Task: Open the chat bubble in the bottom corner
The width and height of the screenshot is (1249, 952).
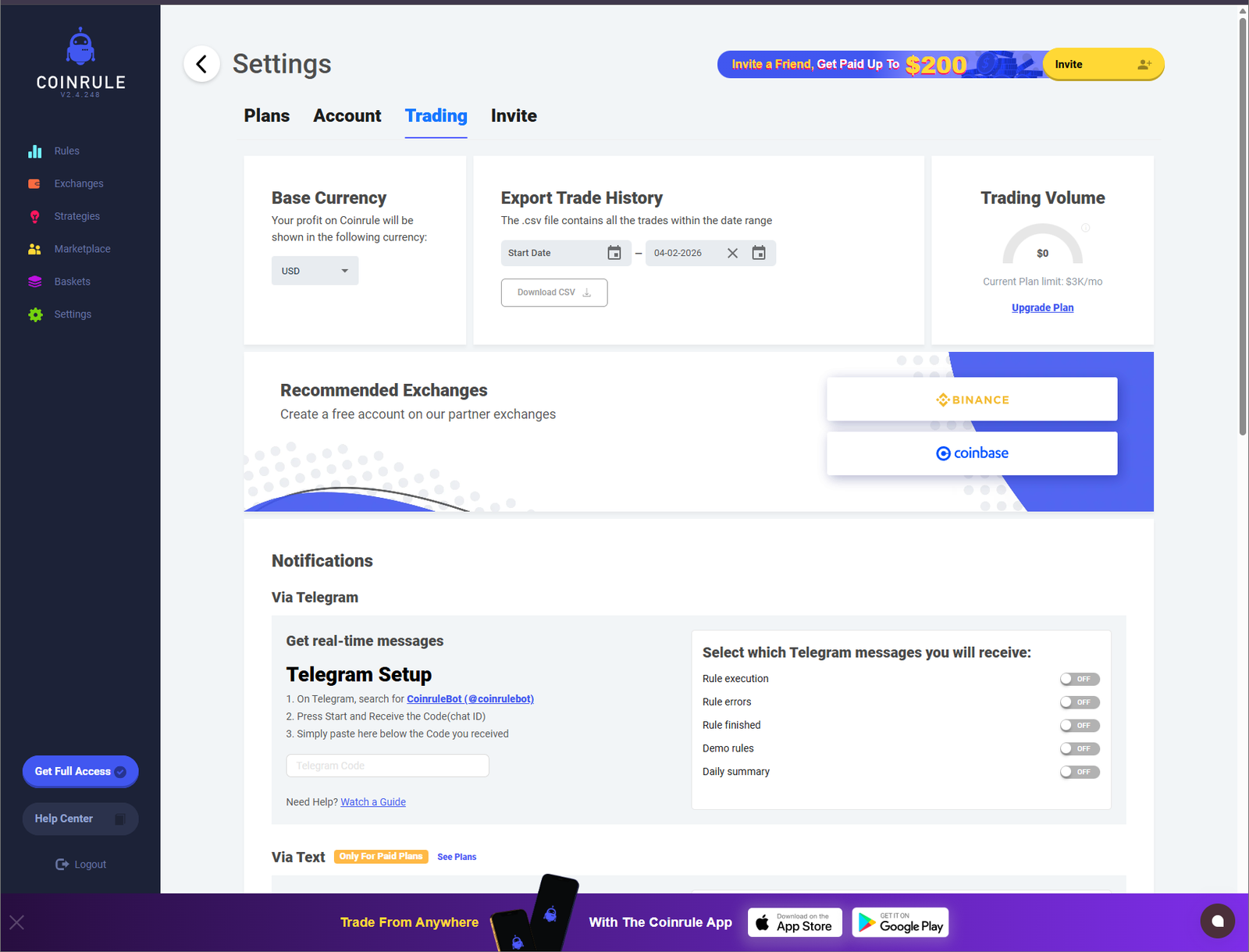Action: [x=1217, y=922]
